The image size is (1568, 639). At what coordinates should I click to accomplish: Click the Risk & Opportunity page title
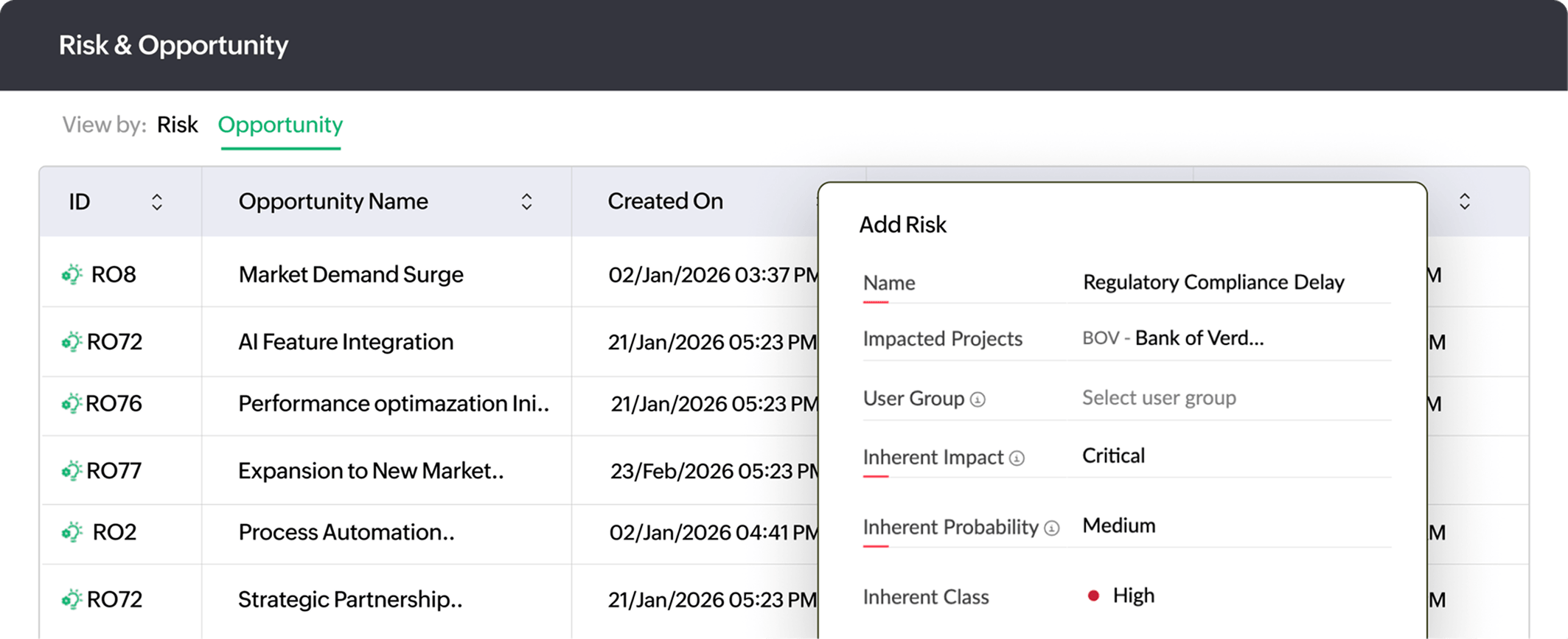(x=173, y=46)
